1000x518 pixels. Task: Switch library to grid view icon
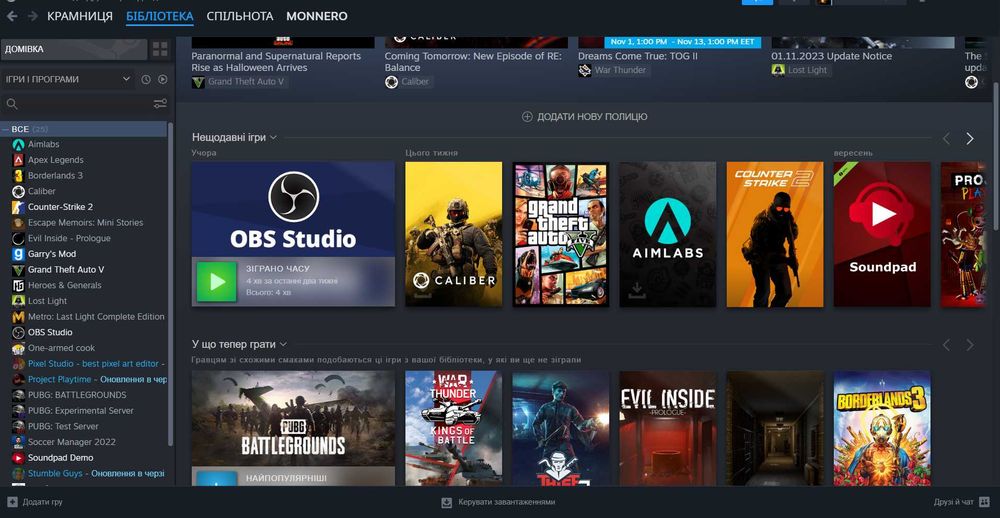pyautogui.click(x=160, y=49)
